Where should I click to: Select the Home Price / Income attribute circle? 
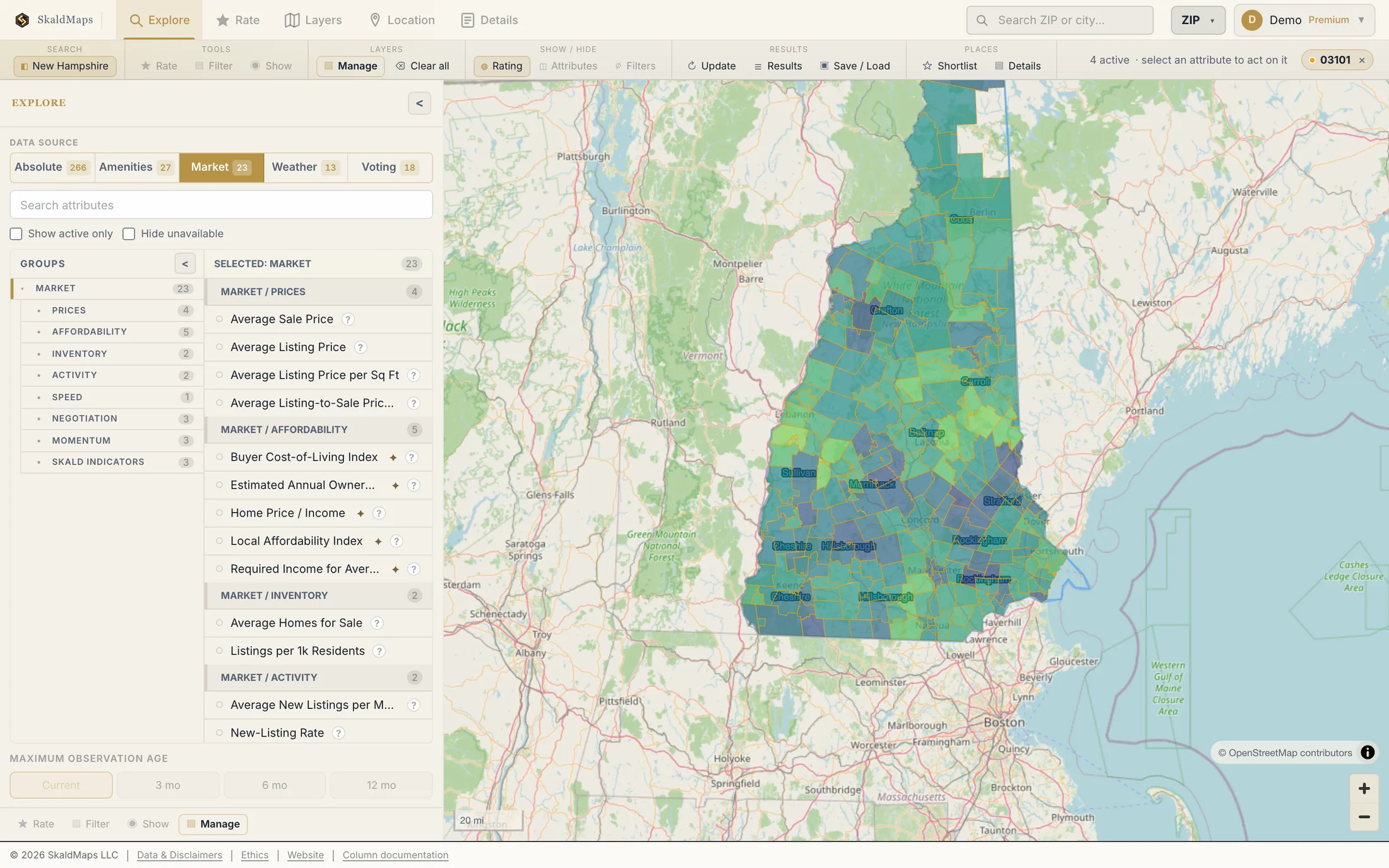point(219,513)
